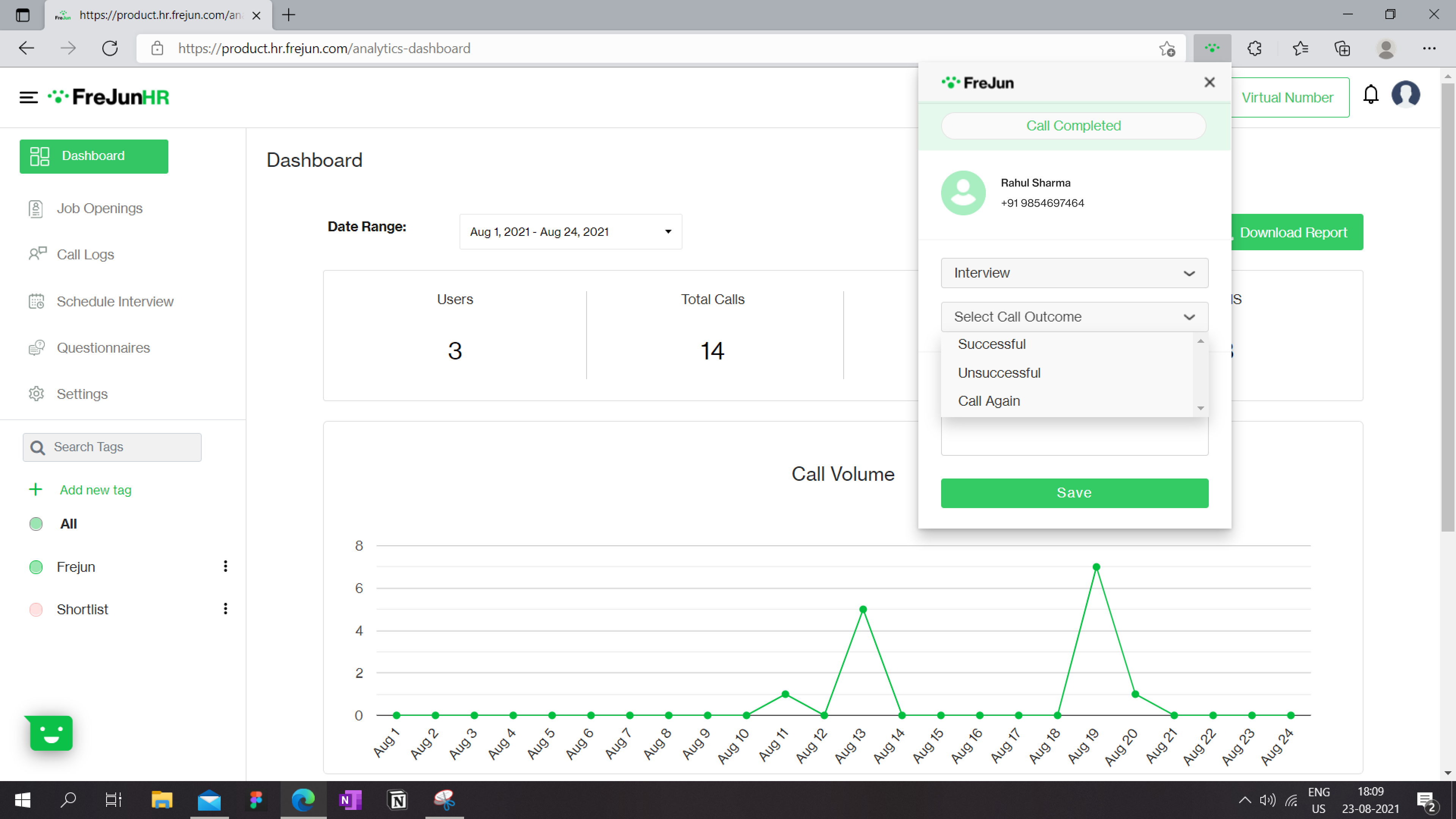Expand the Interview dropdown

[1074, 273]
